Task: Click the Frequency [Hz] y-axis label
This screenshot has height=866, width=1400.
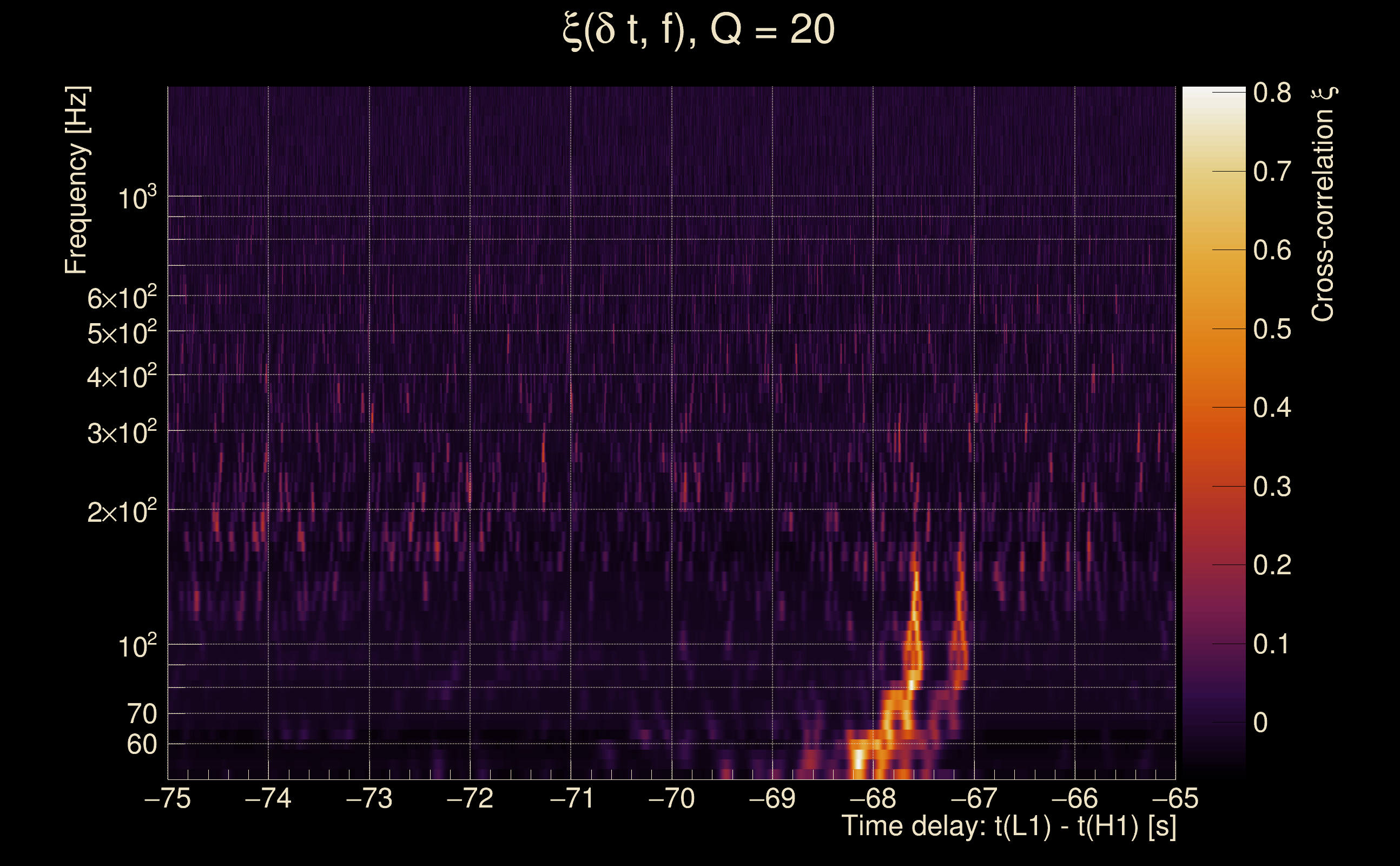Action: pyautogui.click(x=76, y=180)
